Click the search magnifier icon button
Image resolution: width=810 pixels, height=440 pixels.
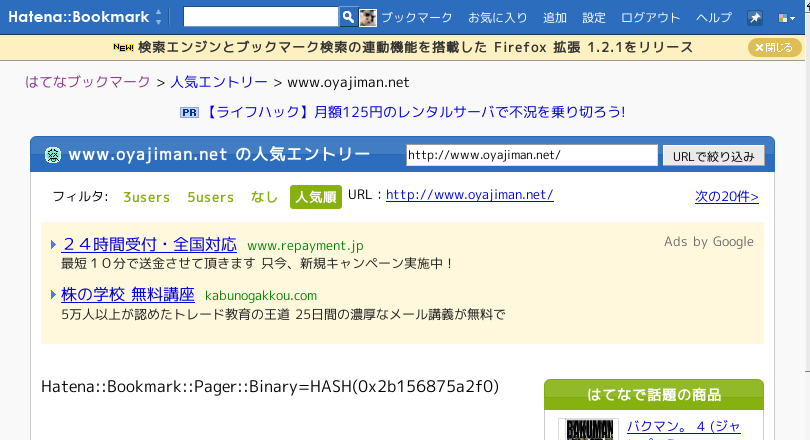(x=348, y=17)
